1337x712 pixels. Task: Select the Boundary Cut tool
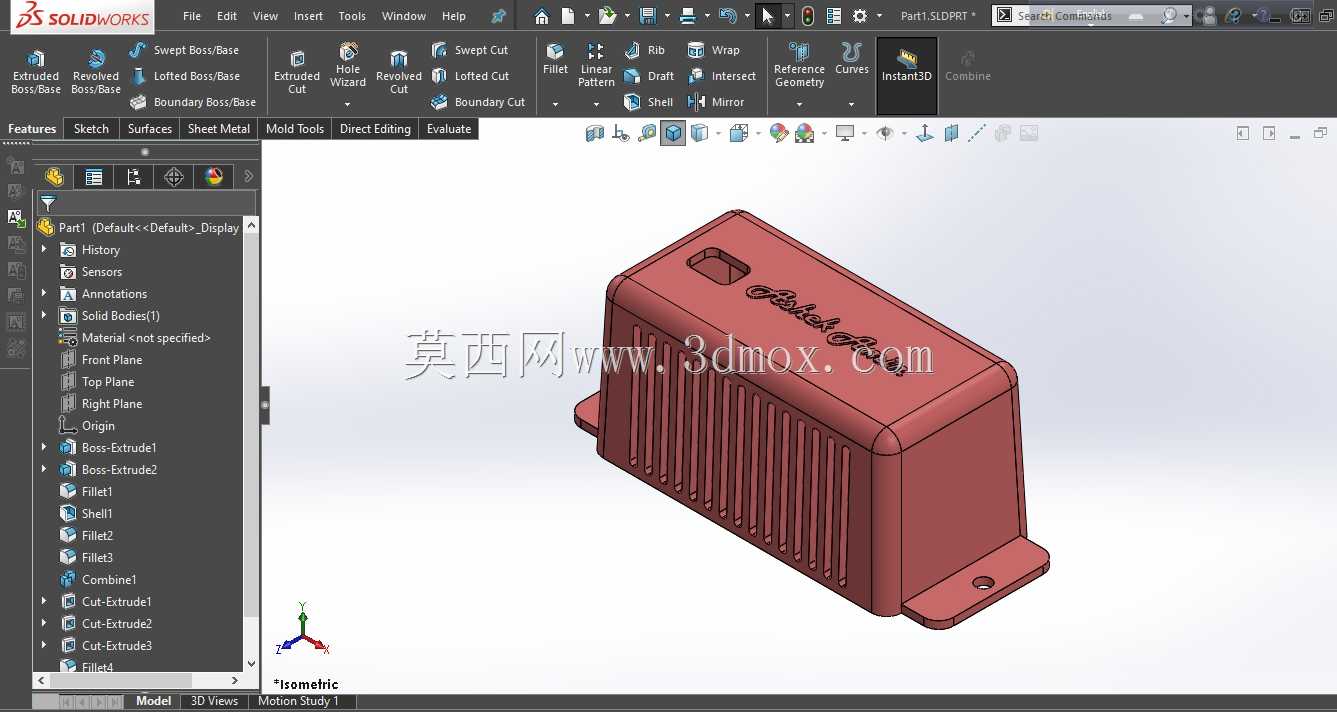point(478,102)
